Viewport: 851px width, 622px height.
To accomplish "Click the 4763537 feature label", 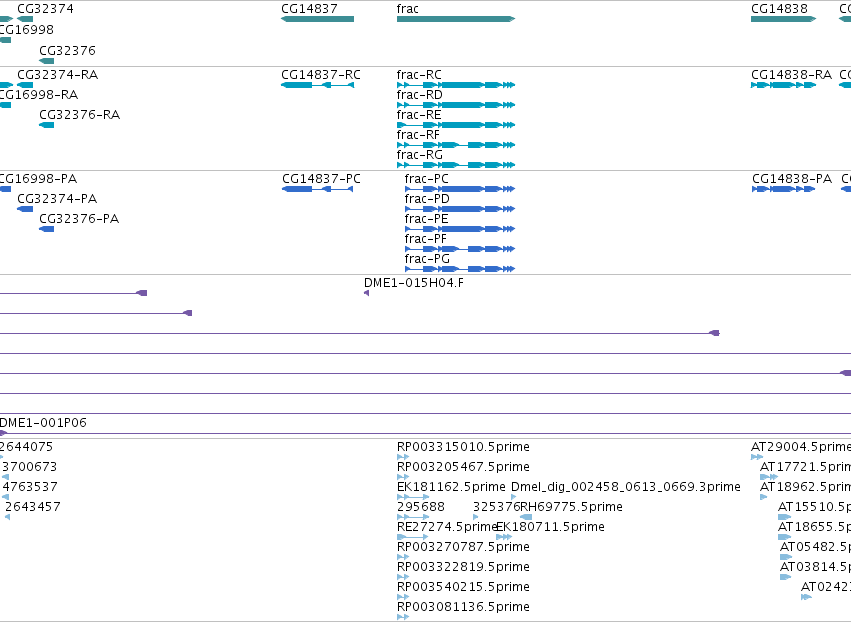I will pos(30,487).
